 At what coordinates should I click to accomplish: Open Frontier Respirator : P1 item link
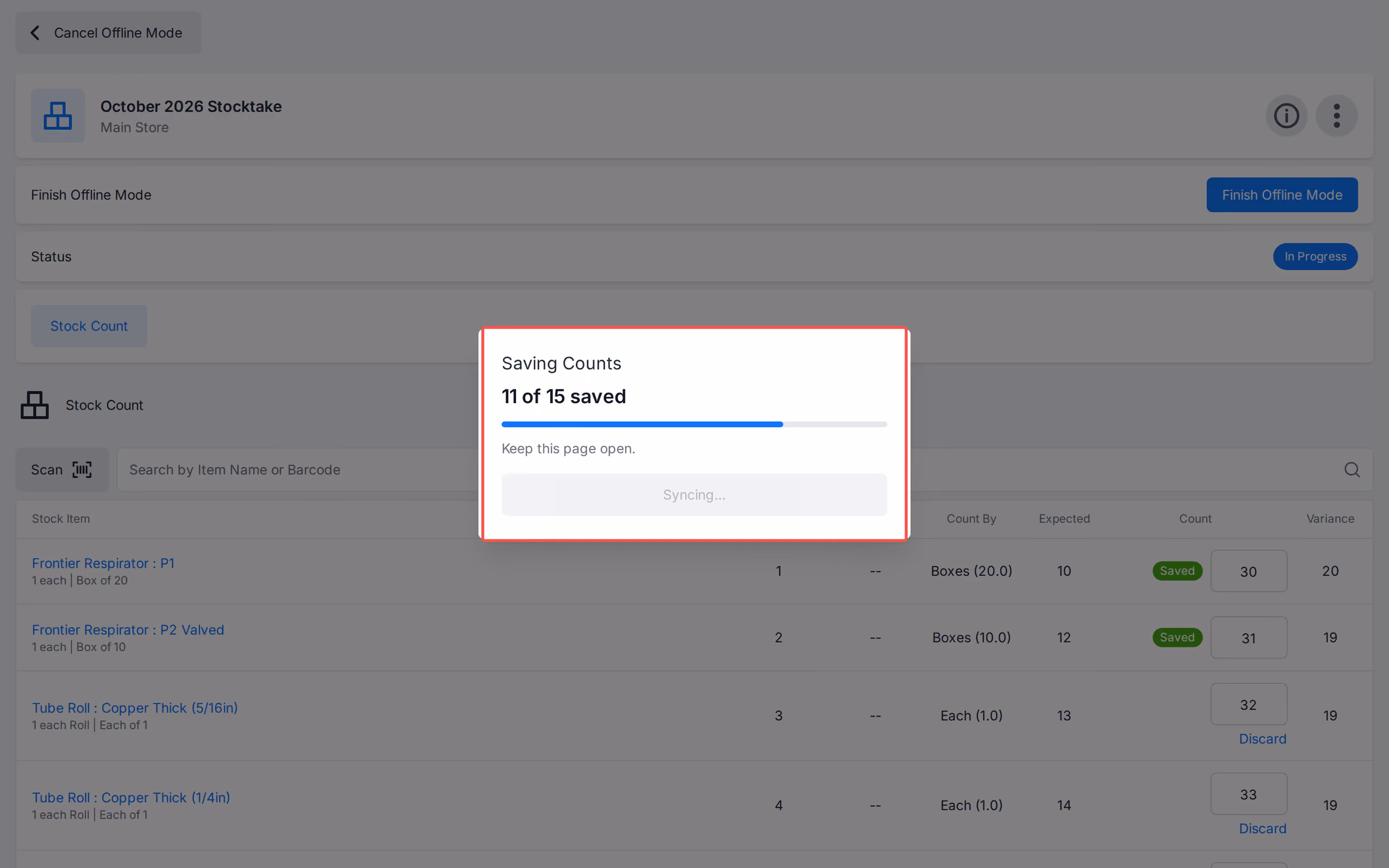point(103,563)
